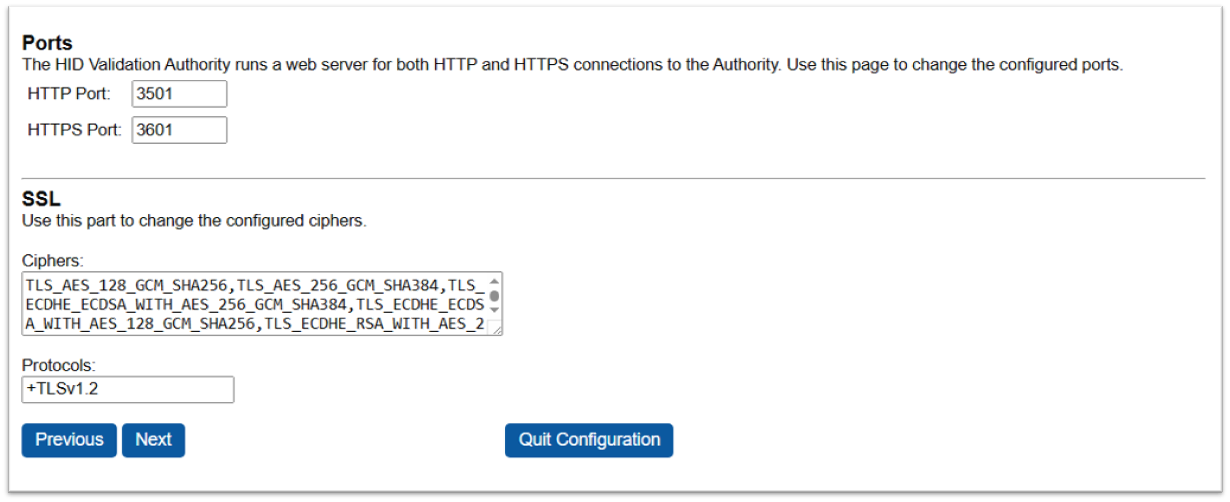Click the SSL ciphers instruction text
The height and width of the screenshot is (502, 1230).
point(194,220)
